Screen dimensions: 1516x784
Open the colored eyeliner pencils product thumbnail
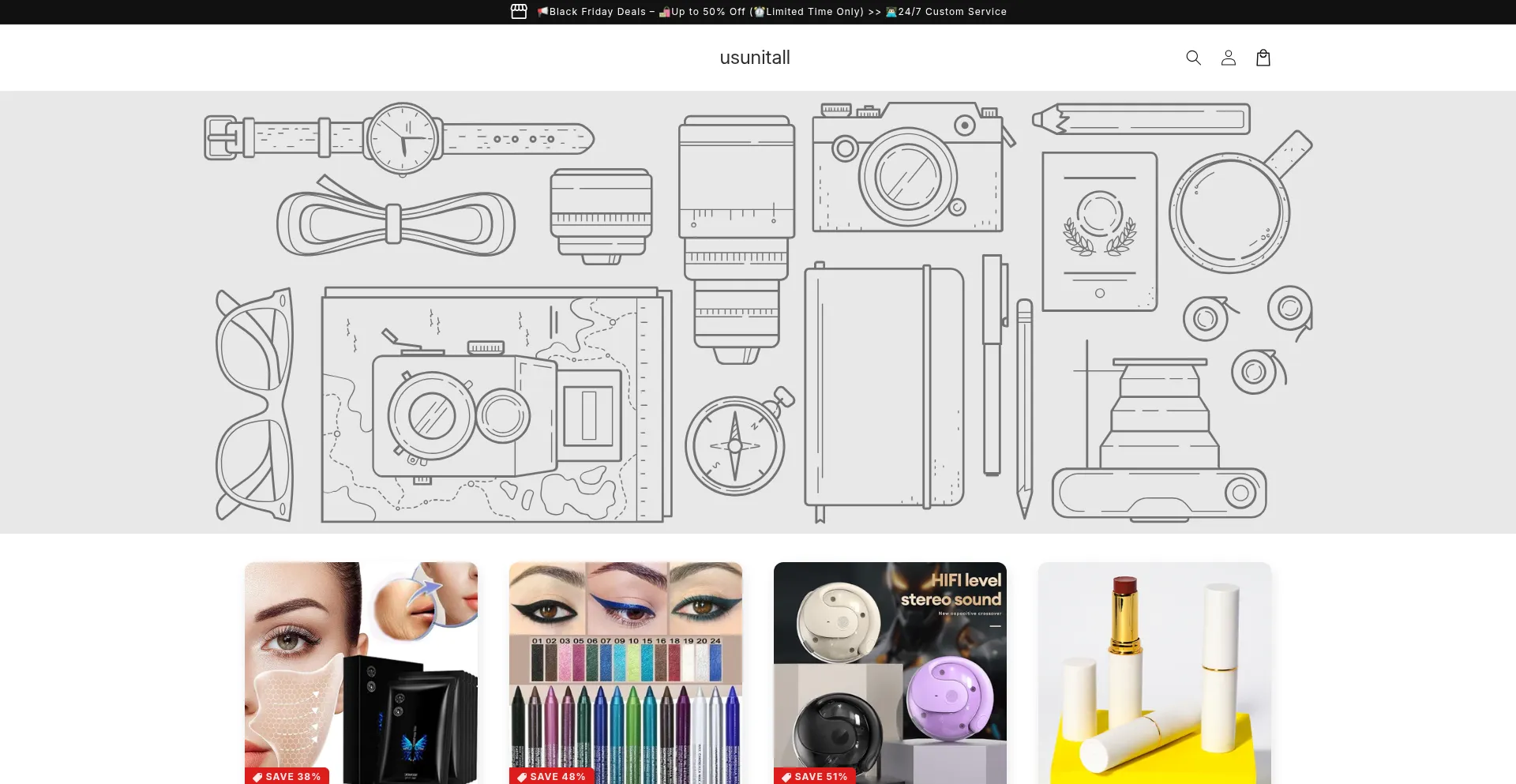coord(625,673)
